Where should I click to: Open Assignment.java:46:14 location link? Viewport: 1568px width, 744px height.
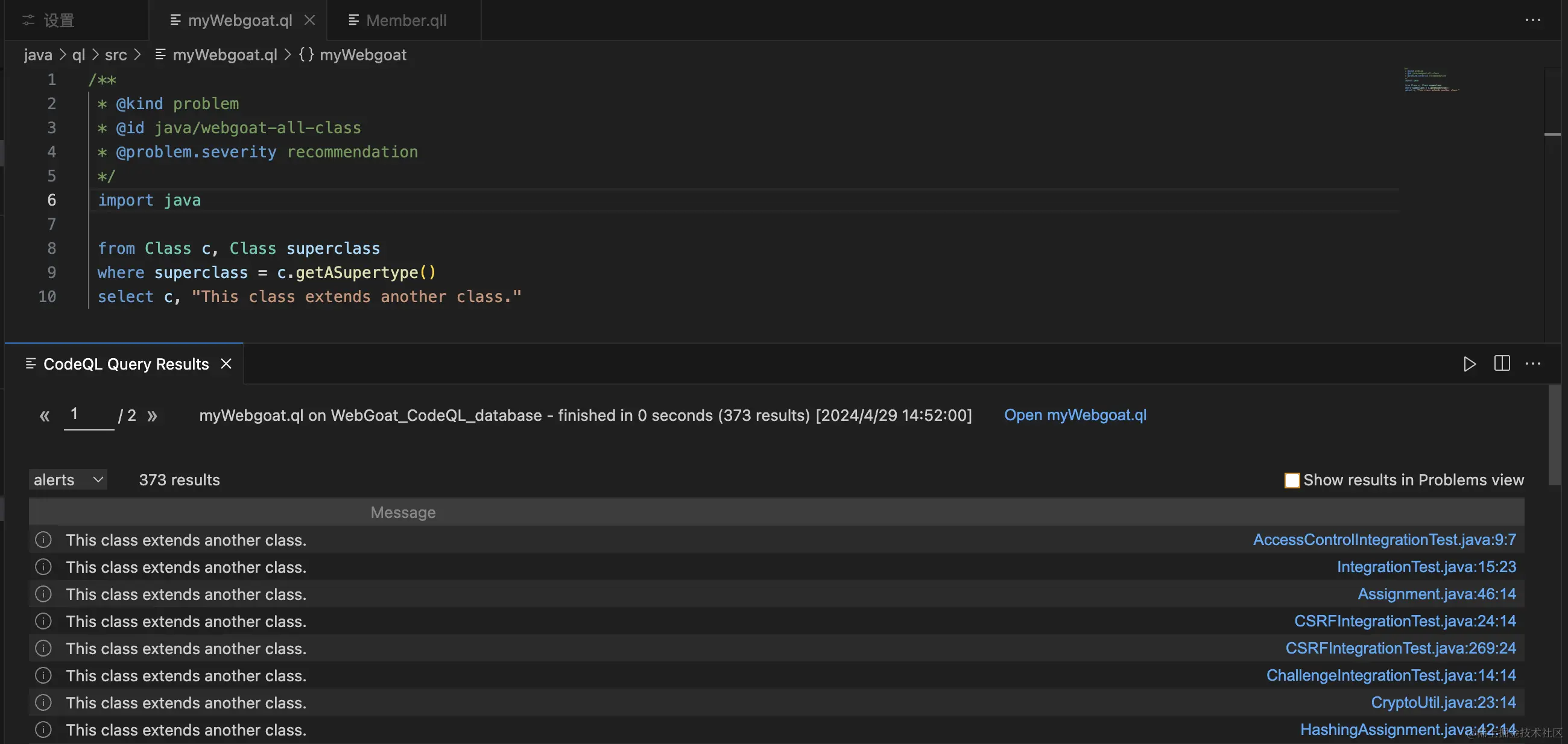(x=1437, y=594)
